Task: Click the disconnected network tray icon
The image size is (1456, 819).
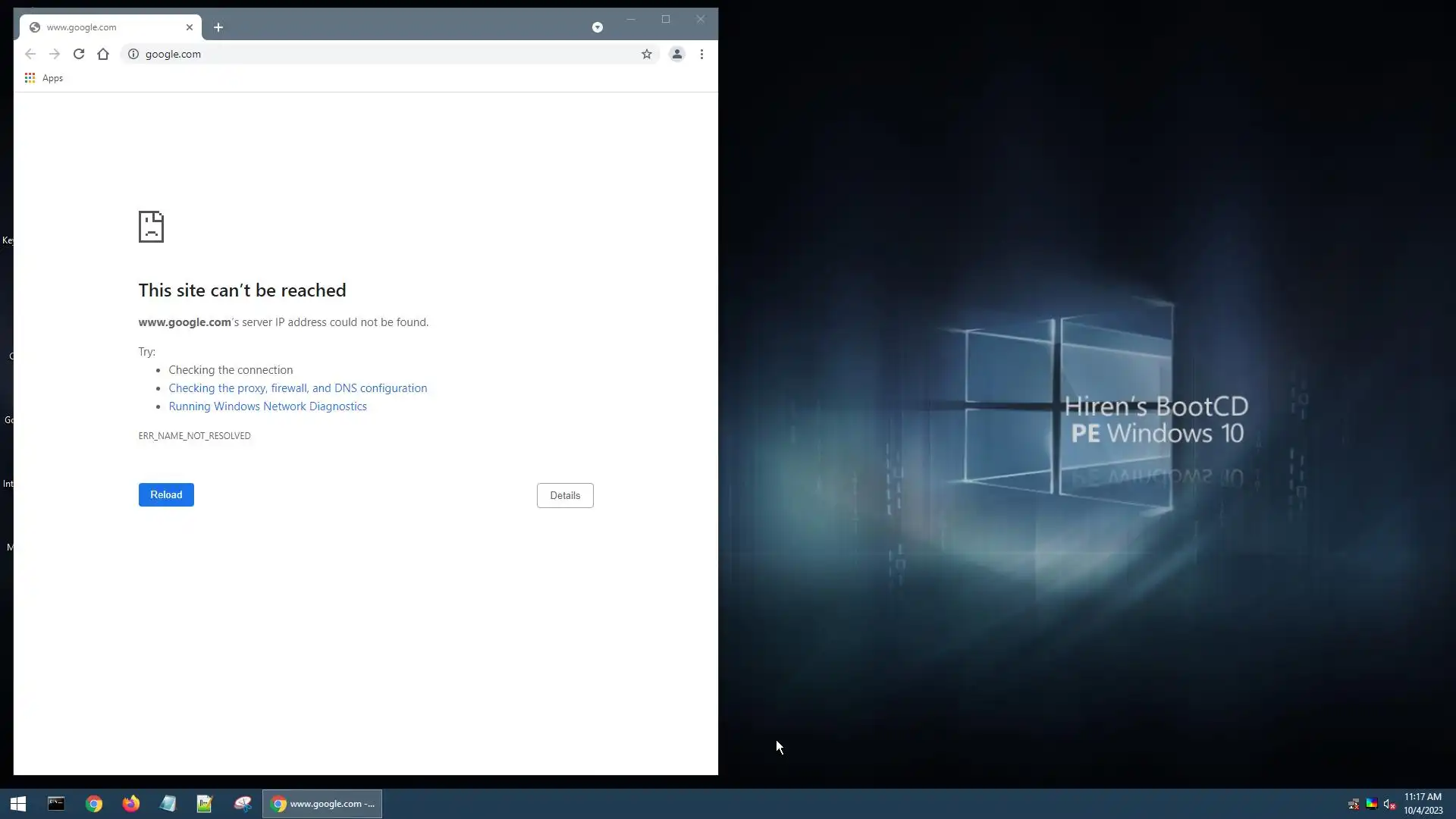Action: (x=1354, y=804)
